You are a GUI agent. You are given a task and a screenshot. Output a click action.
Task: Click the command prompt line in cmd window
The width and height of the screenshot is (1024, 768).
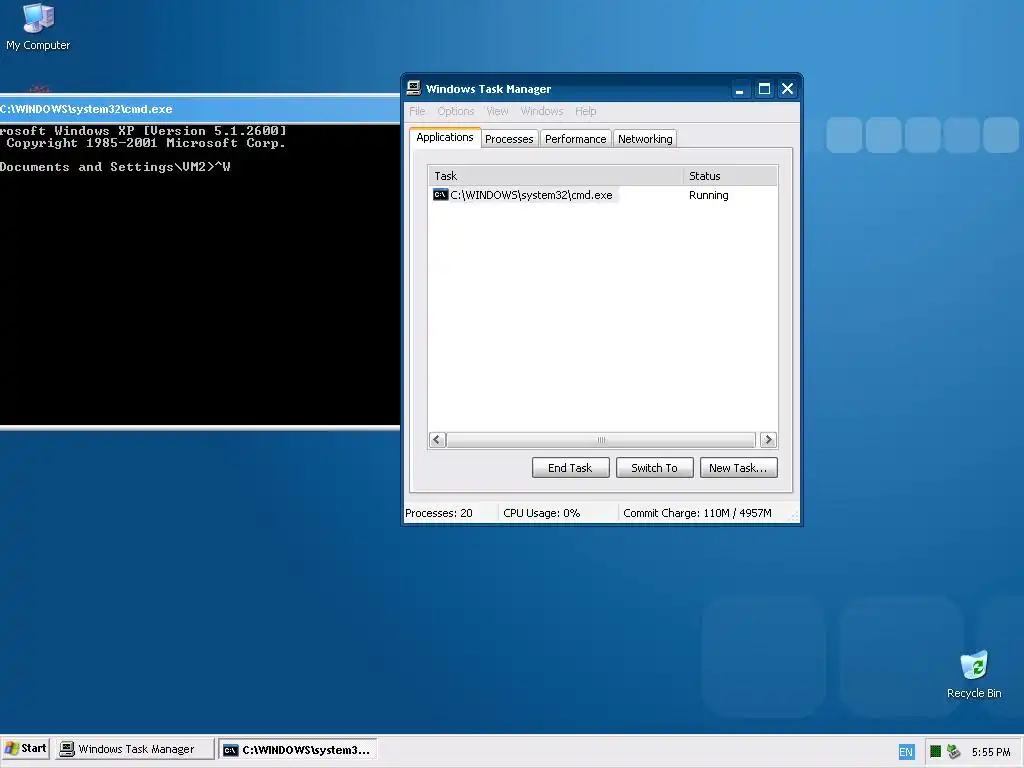115,167
